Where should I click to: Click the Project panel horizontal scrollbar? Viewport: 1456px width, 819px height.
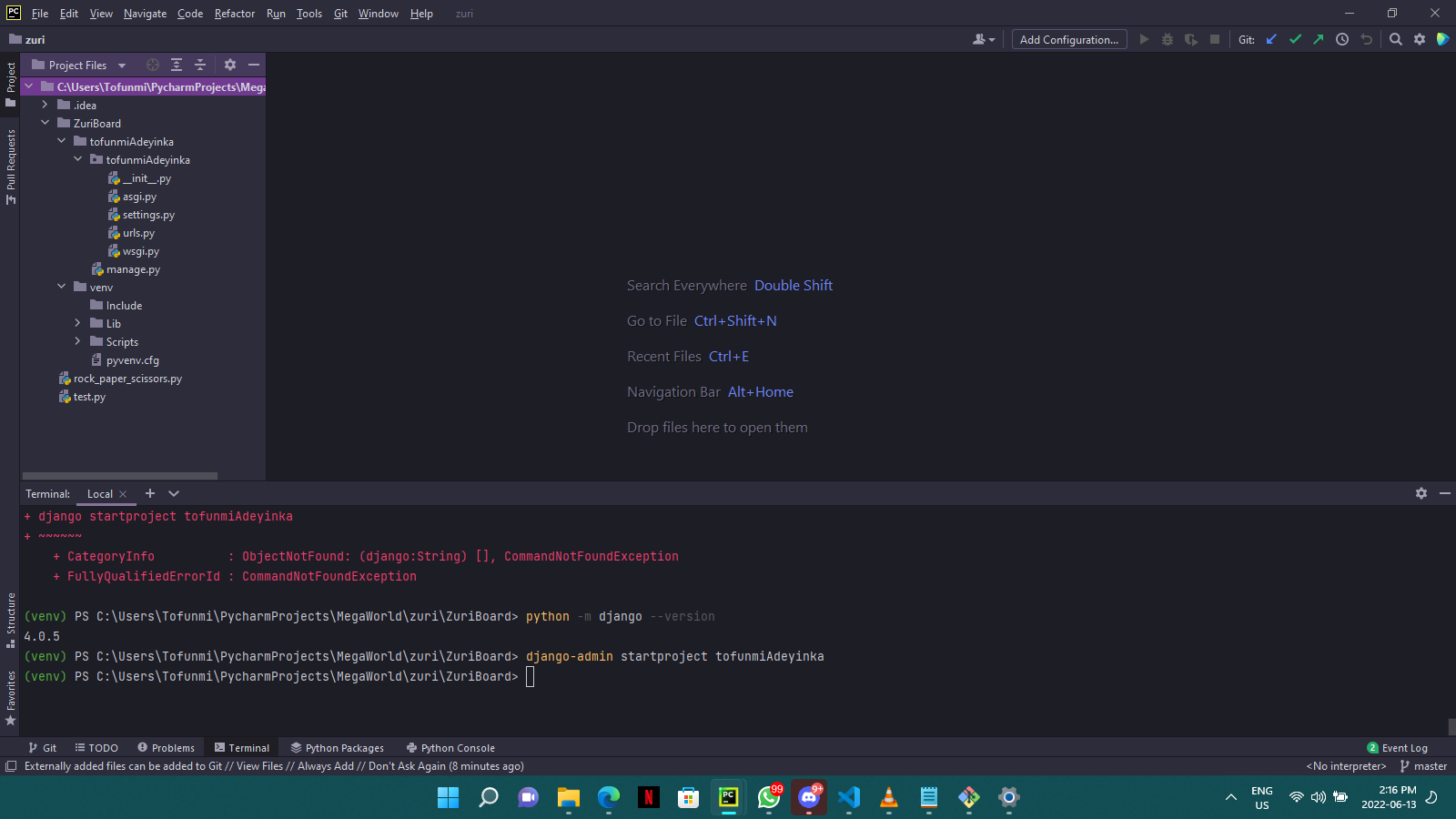pyautogui.click(x=119, y=475)
